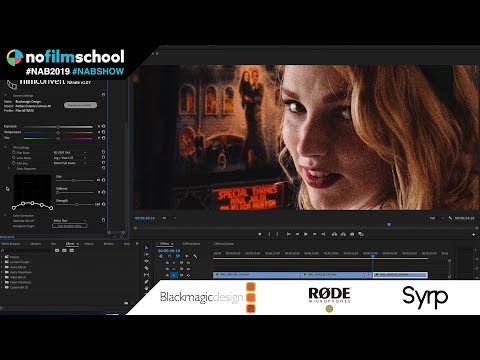
Task: Click the button under Generate 3D LUT
Action: (x=70, y=226)
